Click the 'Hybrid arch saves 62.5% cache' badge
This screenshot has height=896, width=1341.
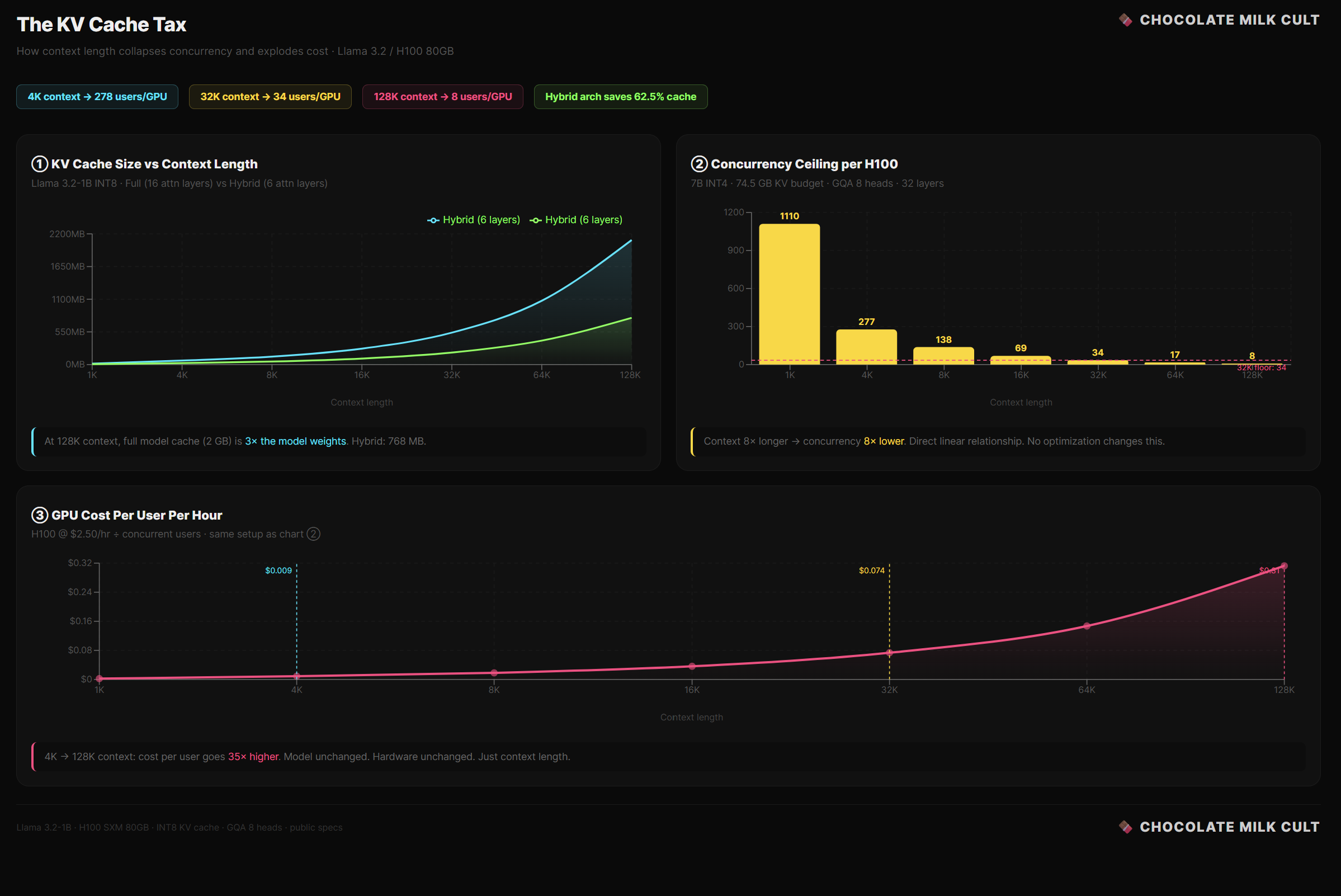coord(621,97)
